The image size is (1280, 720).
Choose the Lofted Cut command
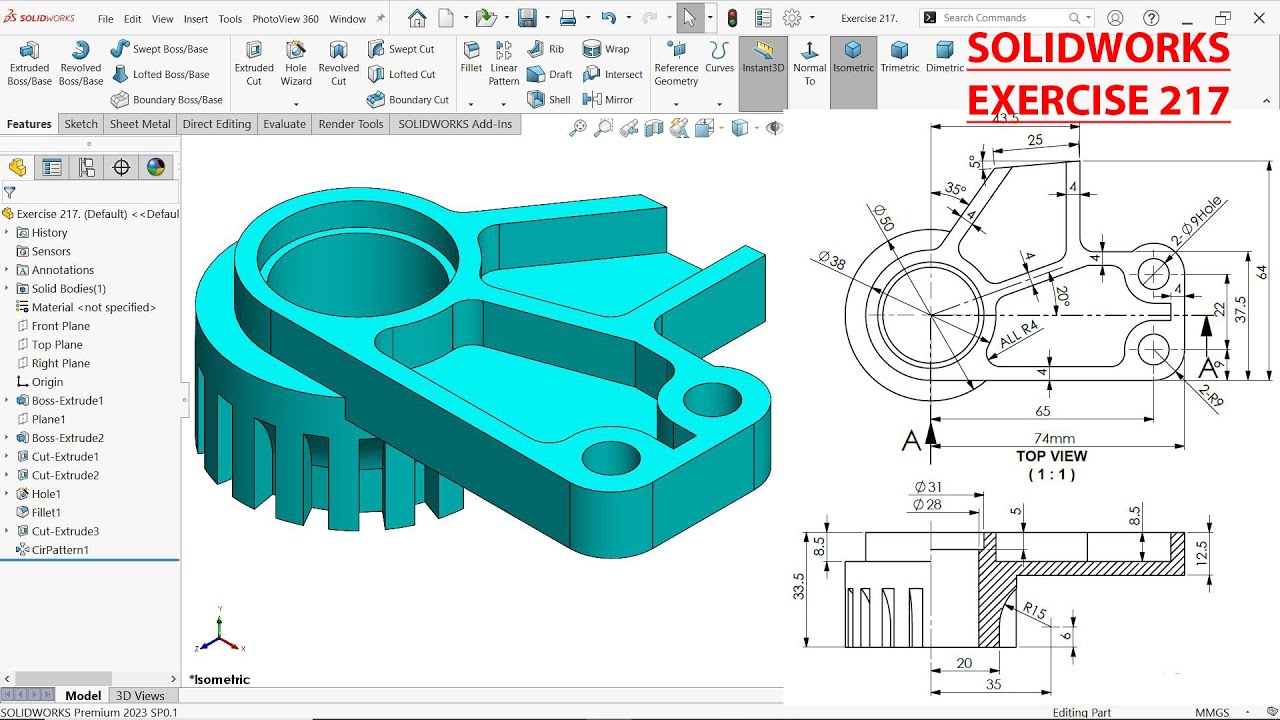(x=401, y=74)
